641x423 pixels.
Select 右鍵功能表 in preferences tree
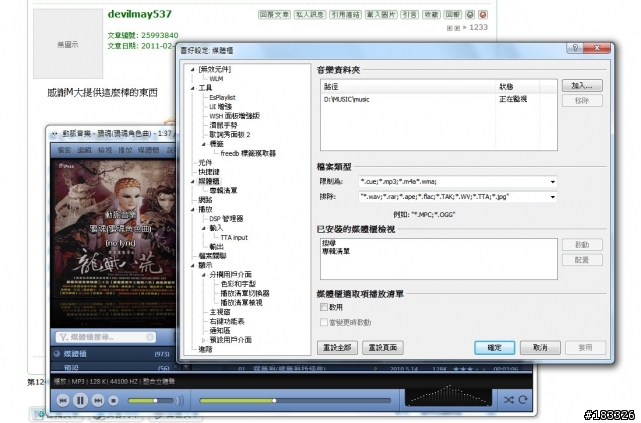(226, 321)
